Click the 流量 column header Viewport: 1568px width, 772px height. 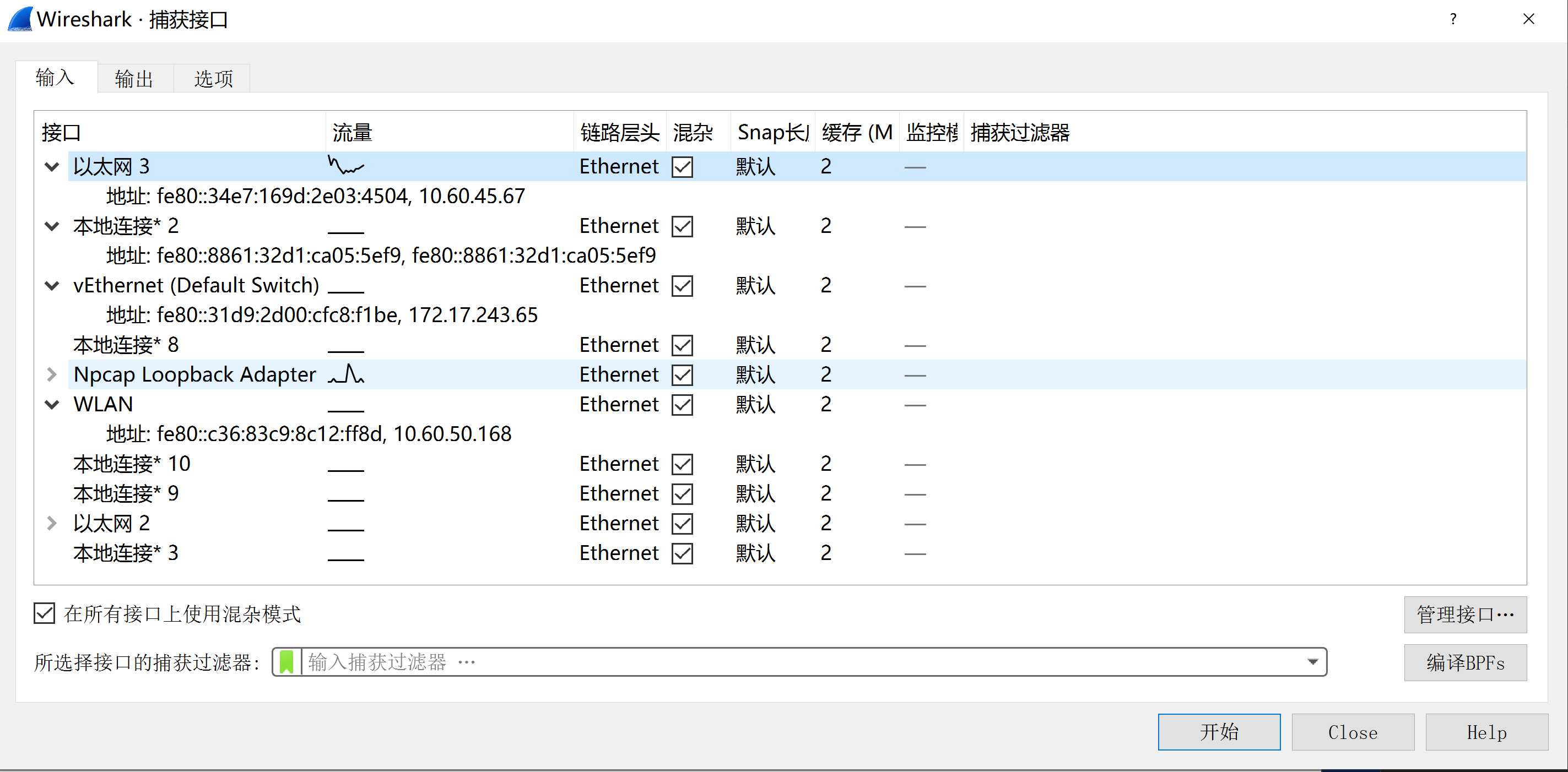click(451, 132)
